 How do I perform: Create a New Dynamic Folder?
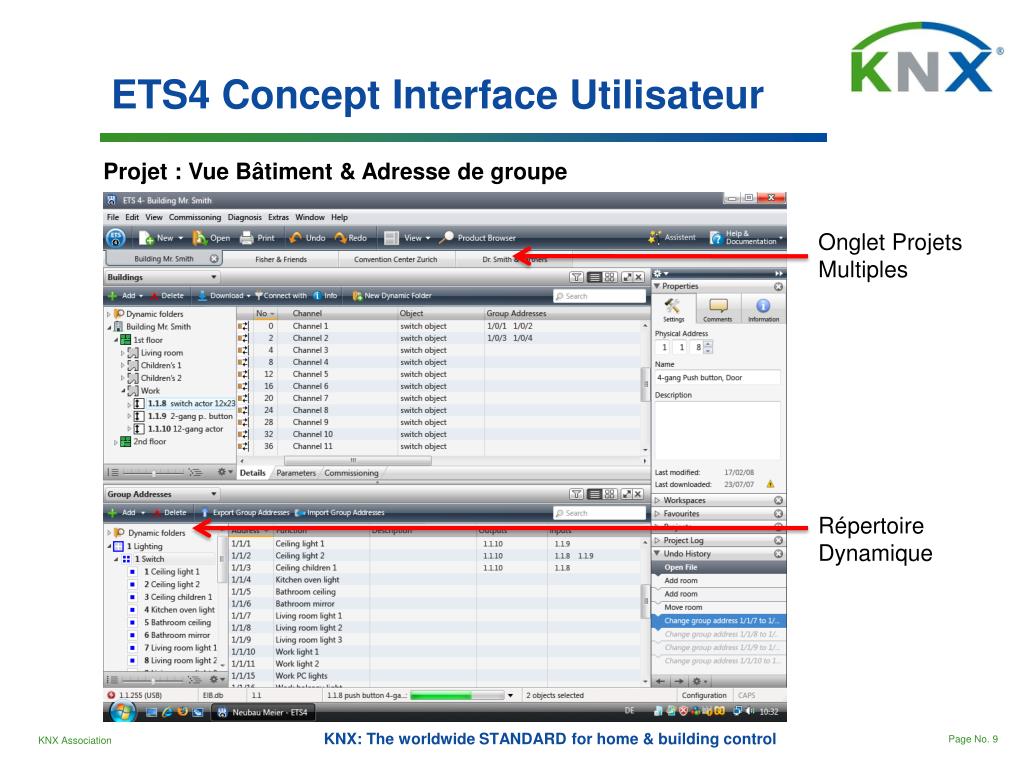[392, 295]
